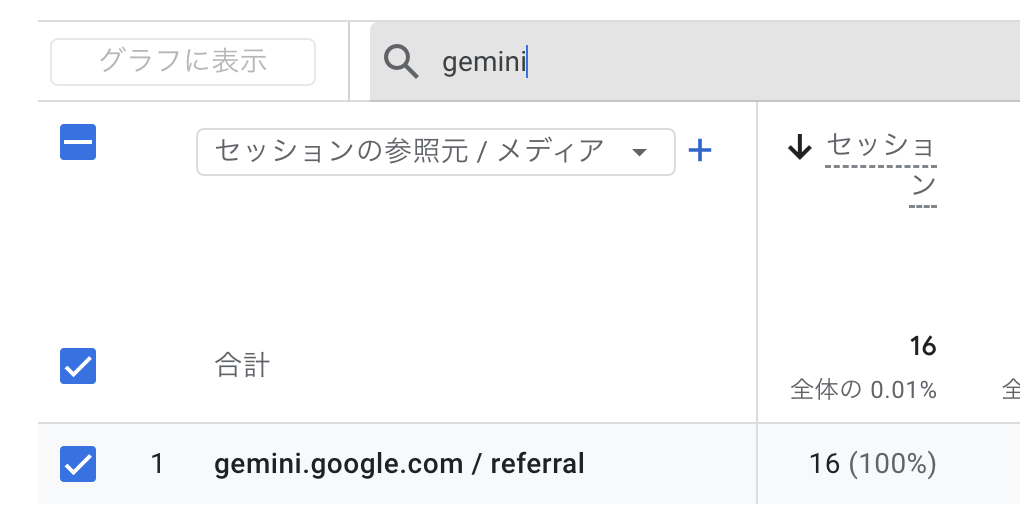The height and width of the screenshot is (526, 1020).
Task: Toggle the select-all header checkbox
Action: click(78, 143)
